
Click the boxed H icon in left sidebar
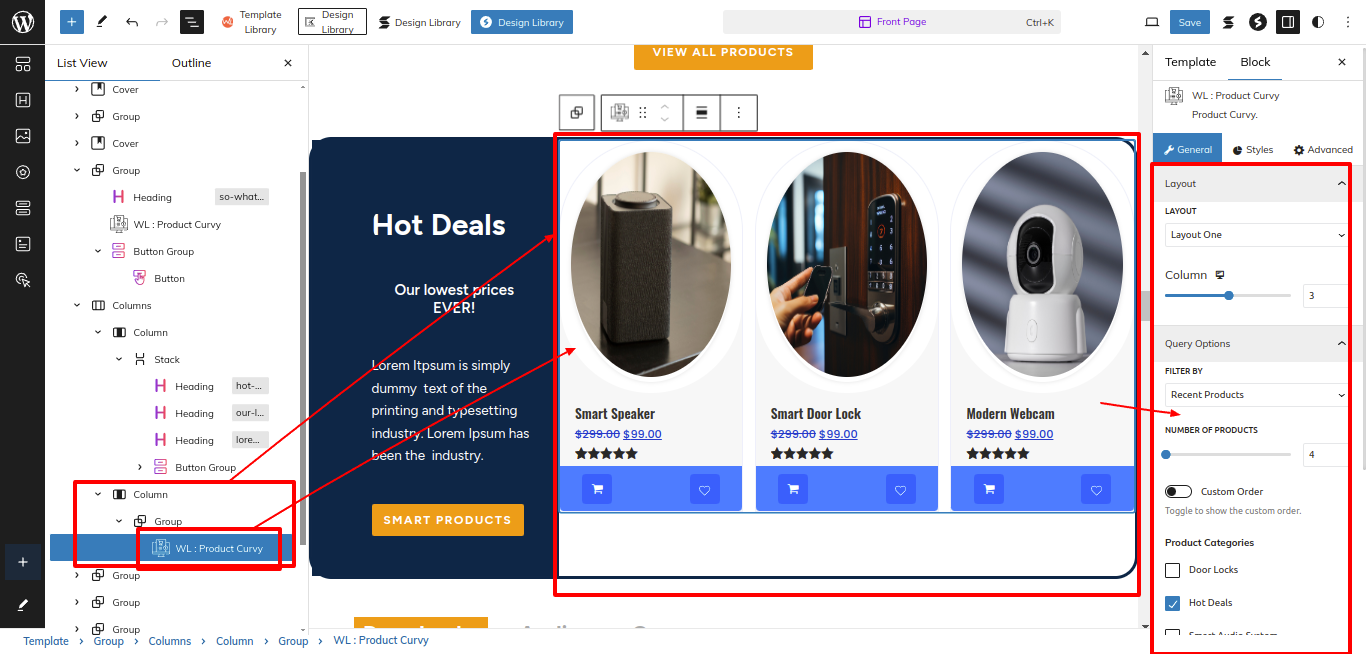click(x=22, y=100)
